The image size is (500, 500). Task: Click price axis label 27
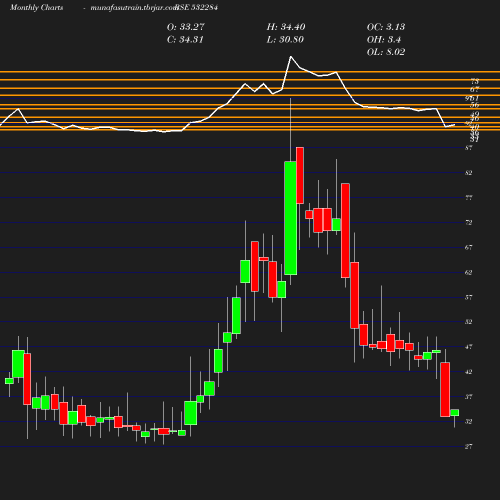469,446
